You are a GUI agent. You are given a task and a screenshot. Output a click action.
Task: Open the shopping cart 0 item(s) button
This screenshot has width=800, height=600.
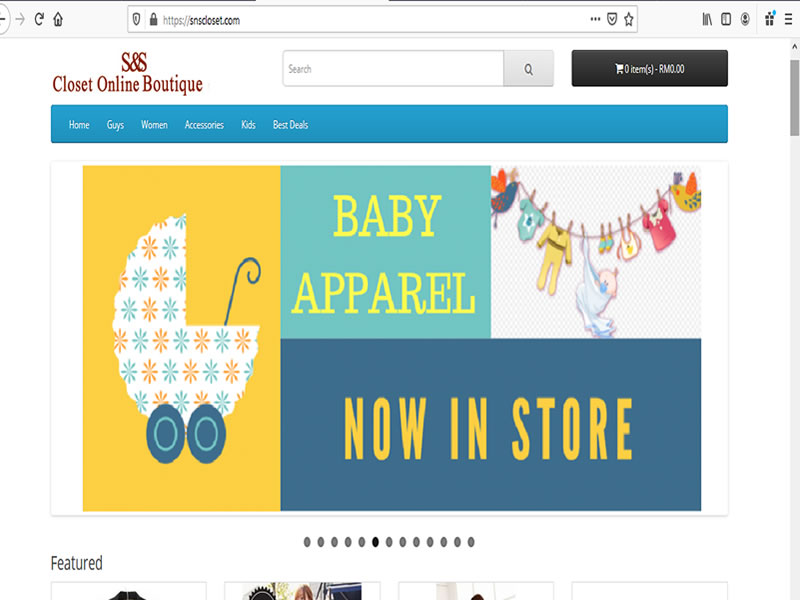click(x=649, y=68)
